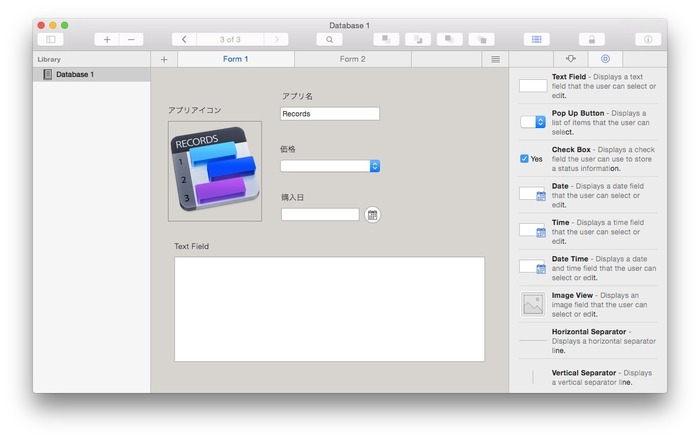Click the Records app icon image

215,171
